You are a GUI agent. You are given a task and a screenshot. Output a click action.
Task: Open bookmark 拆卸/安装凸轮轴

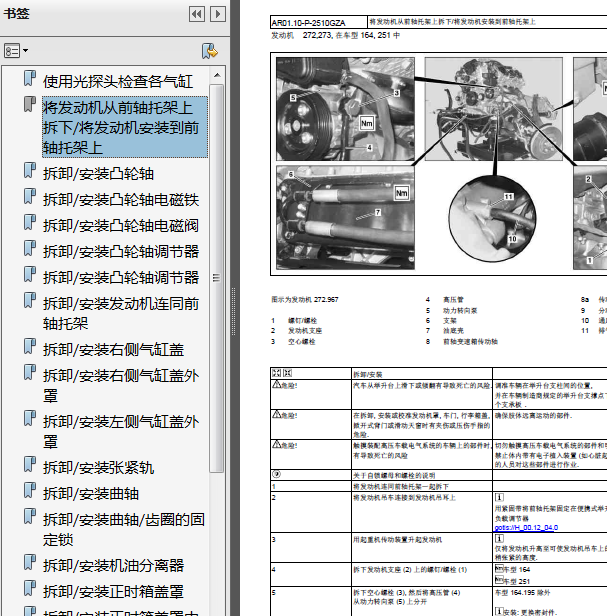(98, 174)
